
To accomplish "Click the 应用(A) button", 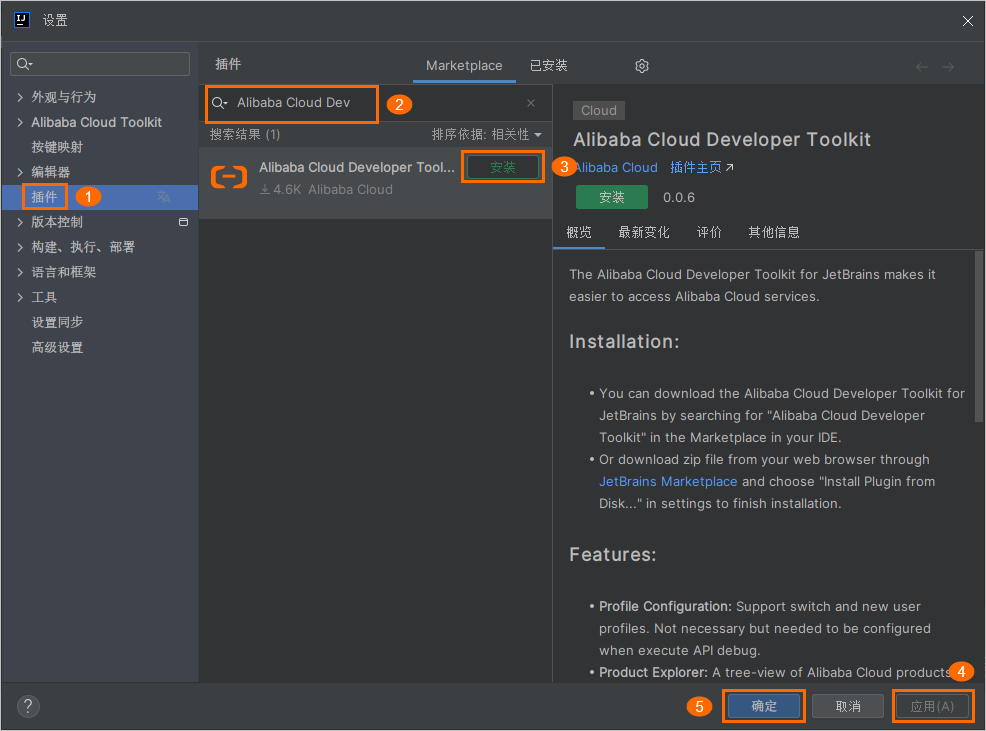I will 932,706.
